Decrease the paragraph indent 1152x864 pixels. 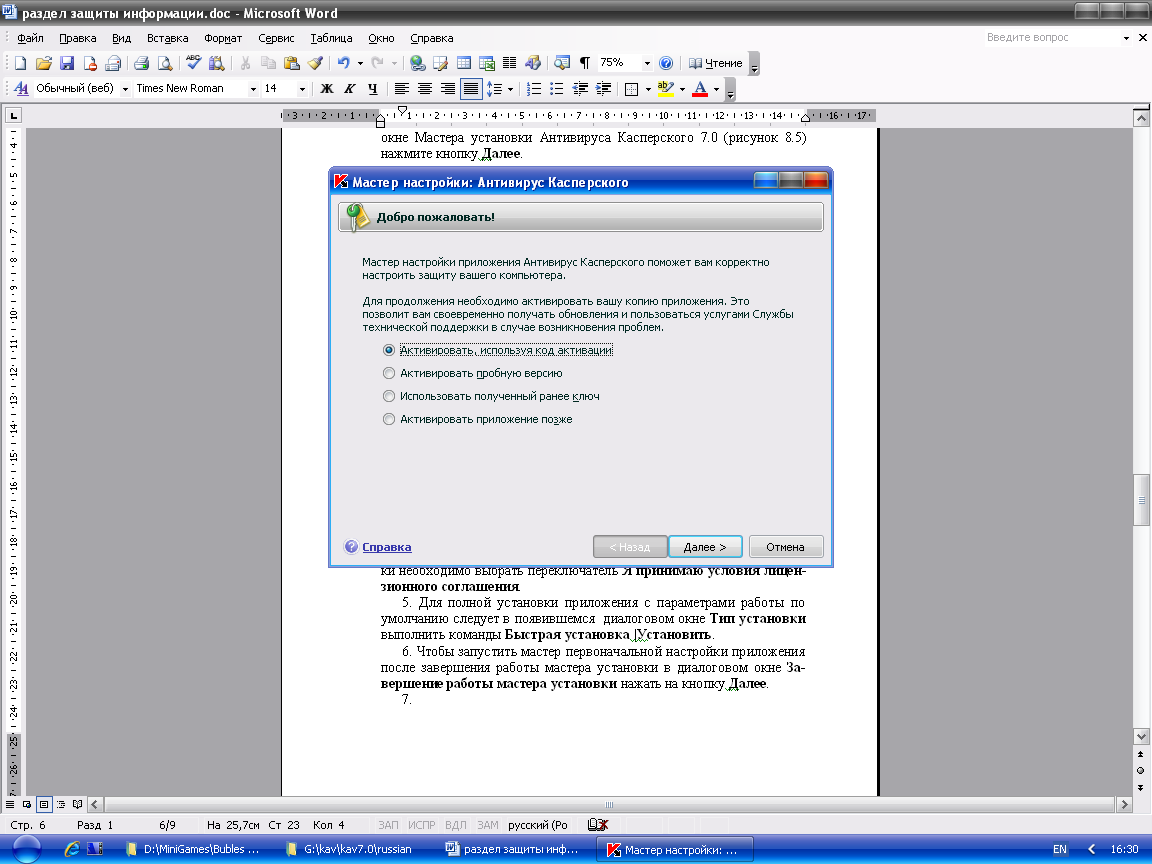[x=580, y=89]
